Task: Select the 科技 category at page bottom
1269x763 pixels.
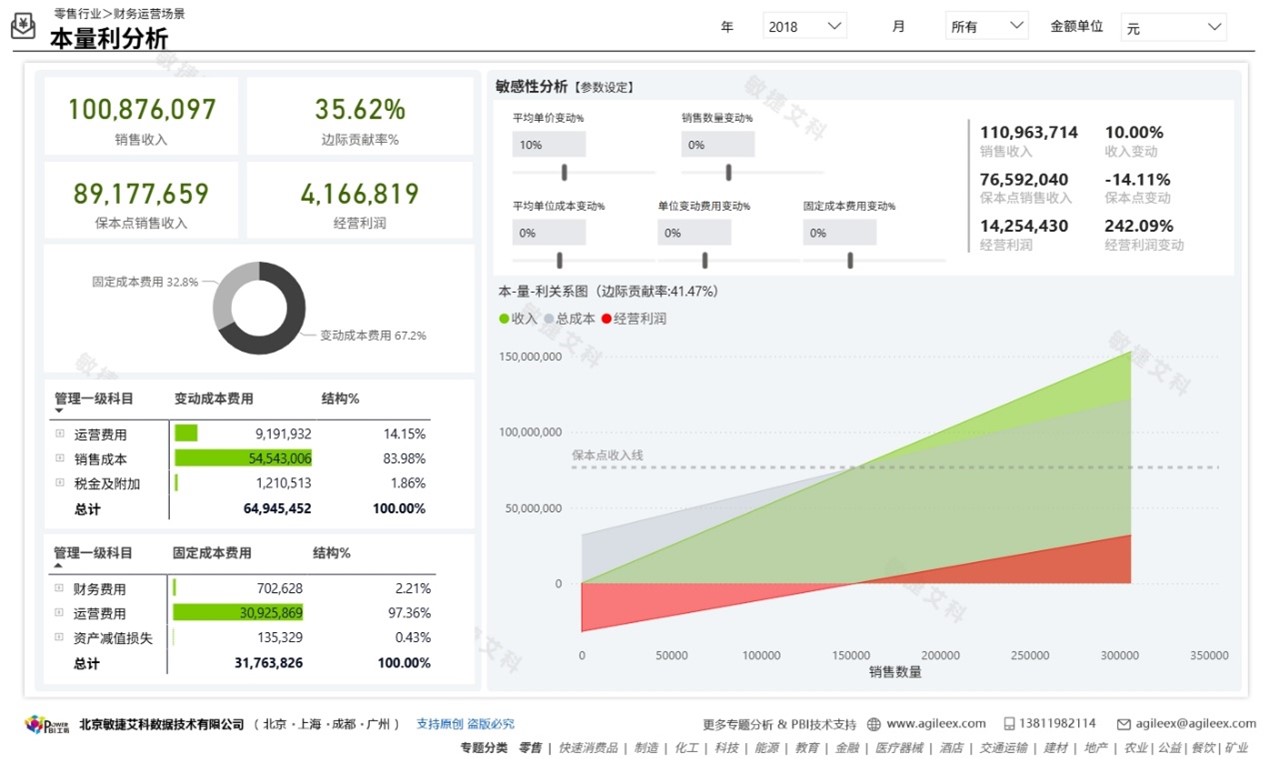Action: pos(727,747)
